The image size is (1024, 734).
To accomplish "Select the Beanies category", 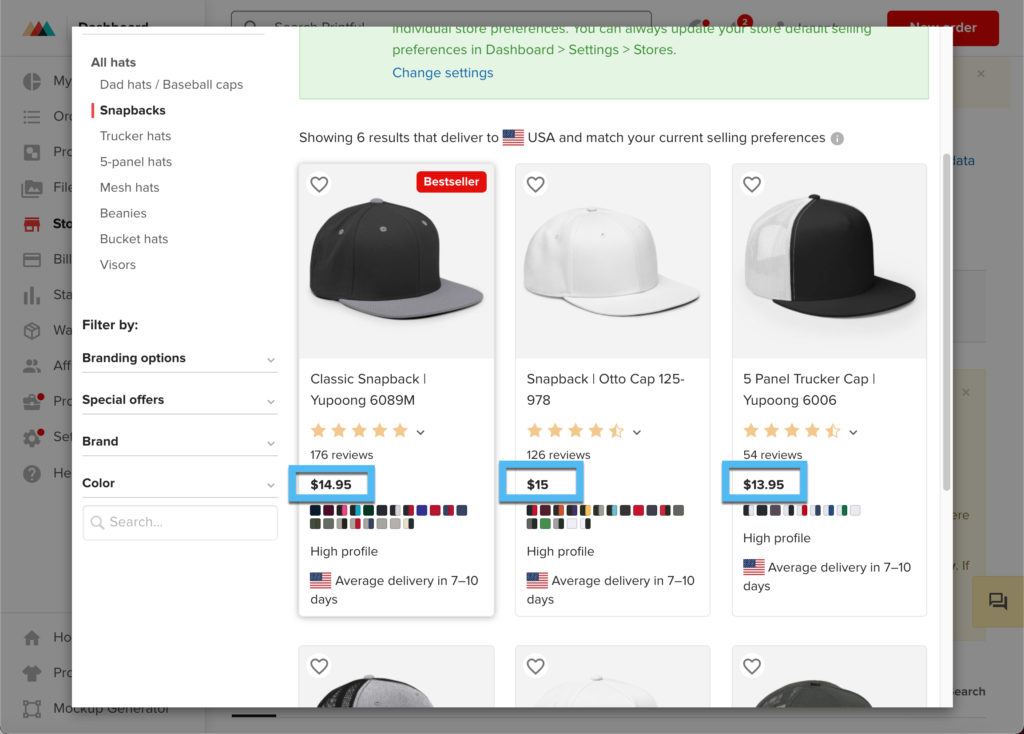I will tap(123, 214).
